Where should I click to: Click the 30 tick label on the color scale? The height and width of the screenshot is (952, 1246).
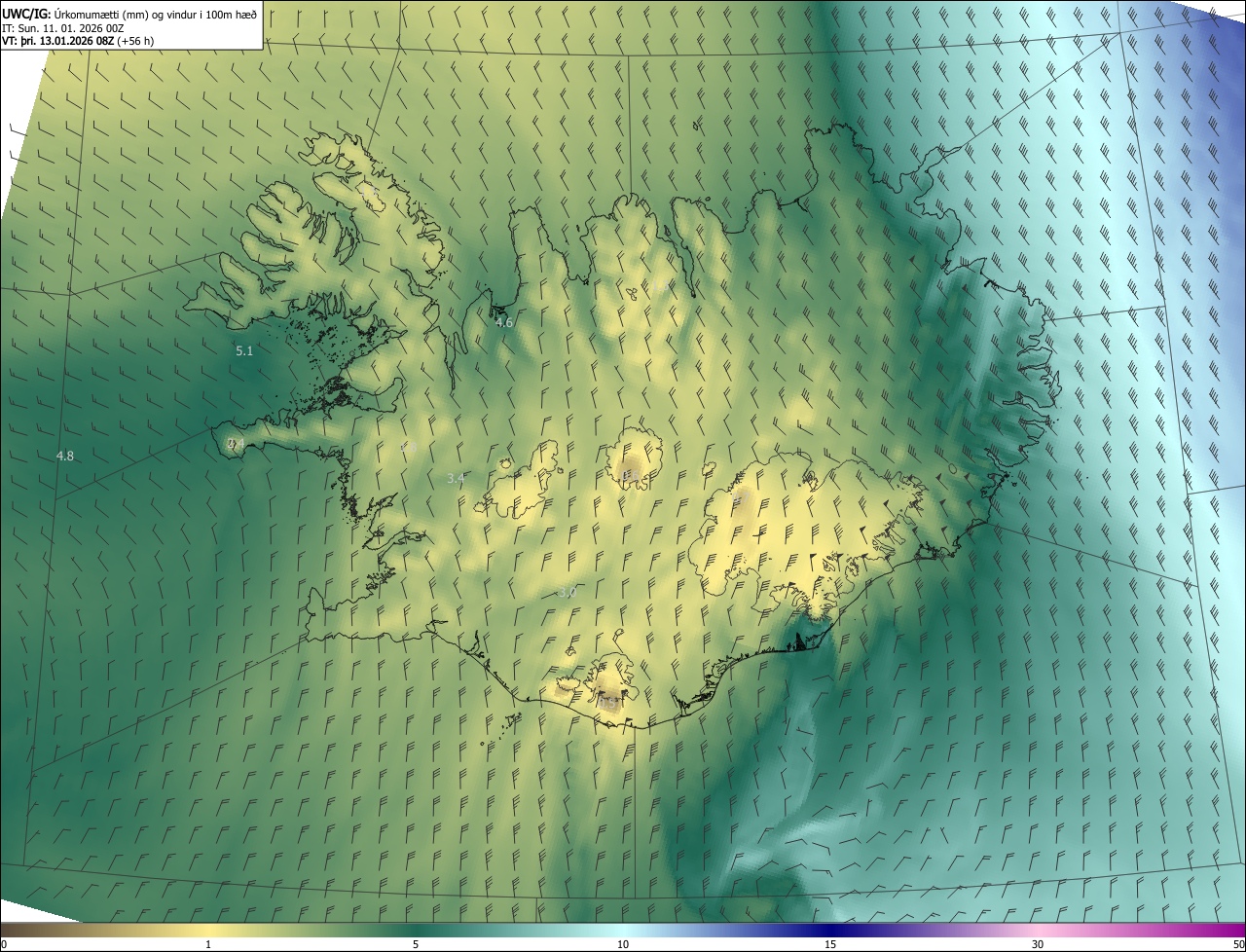click(x=1038, y=944)
